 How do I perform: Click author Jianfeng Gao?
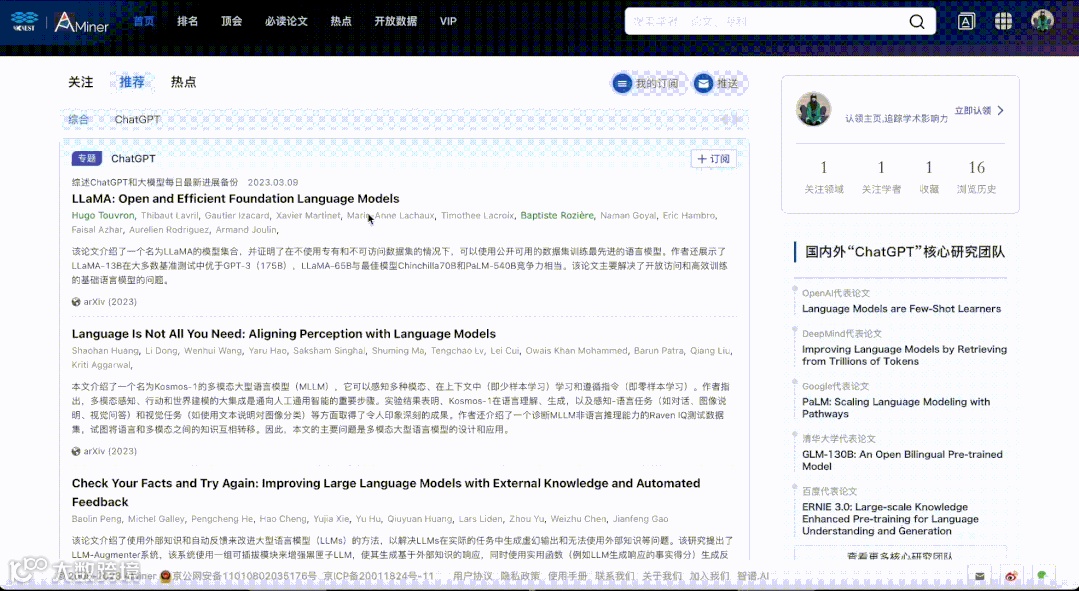point(640,519)
